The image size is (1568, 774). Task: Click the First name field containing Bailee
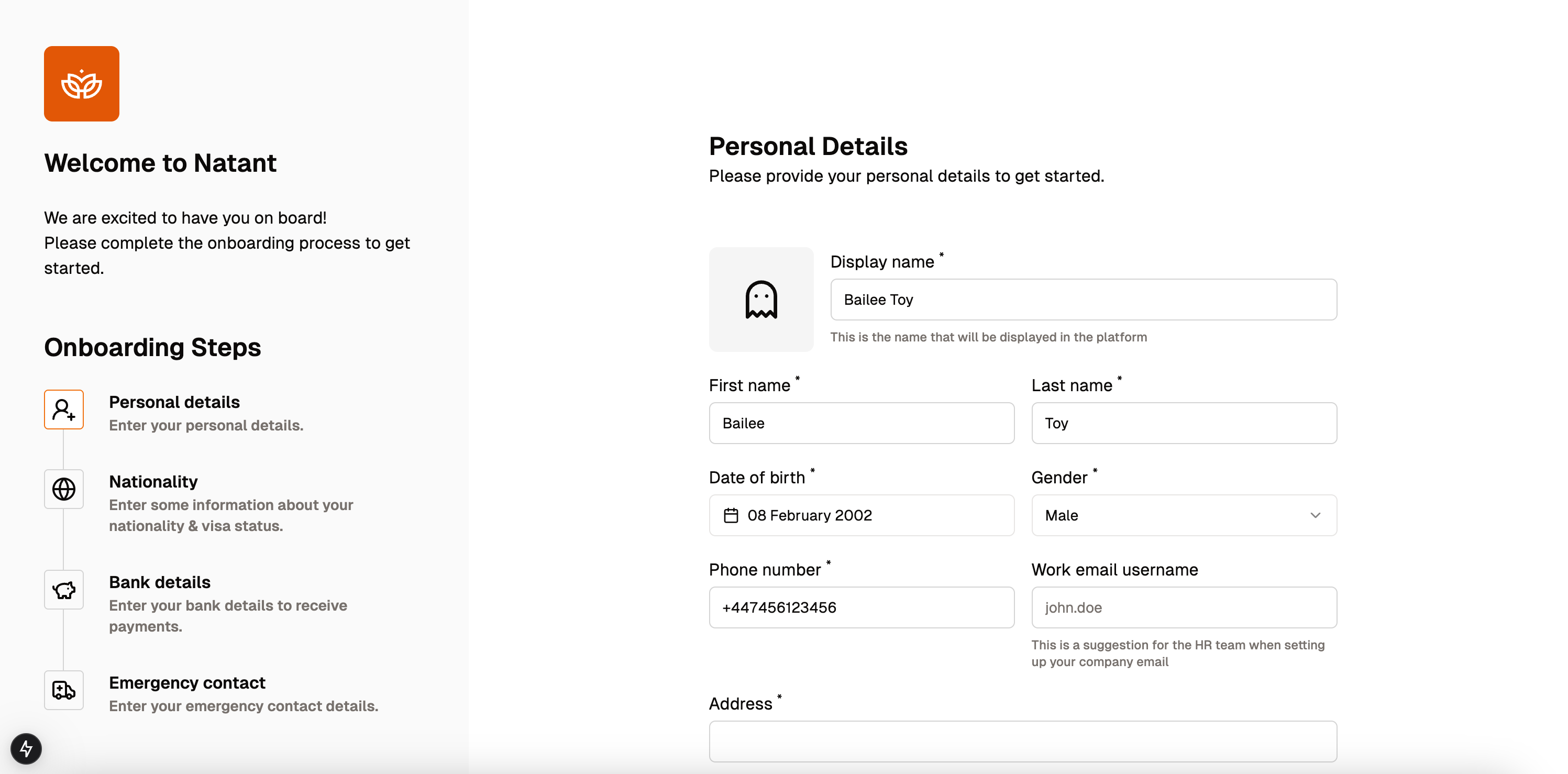[x=862, y=423]
